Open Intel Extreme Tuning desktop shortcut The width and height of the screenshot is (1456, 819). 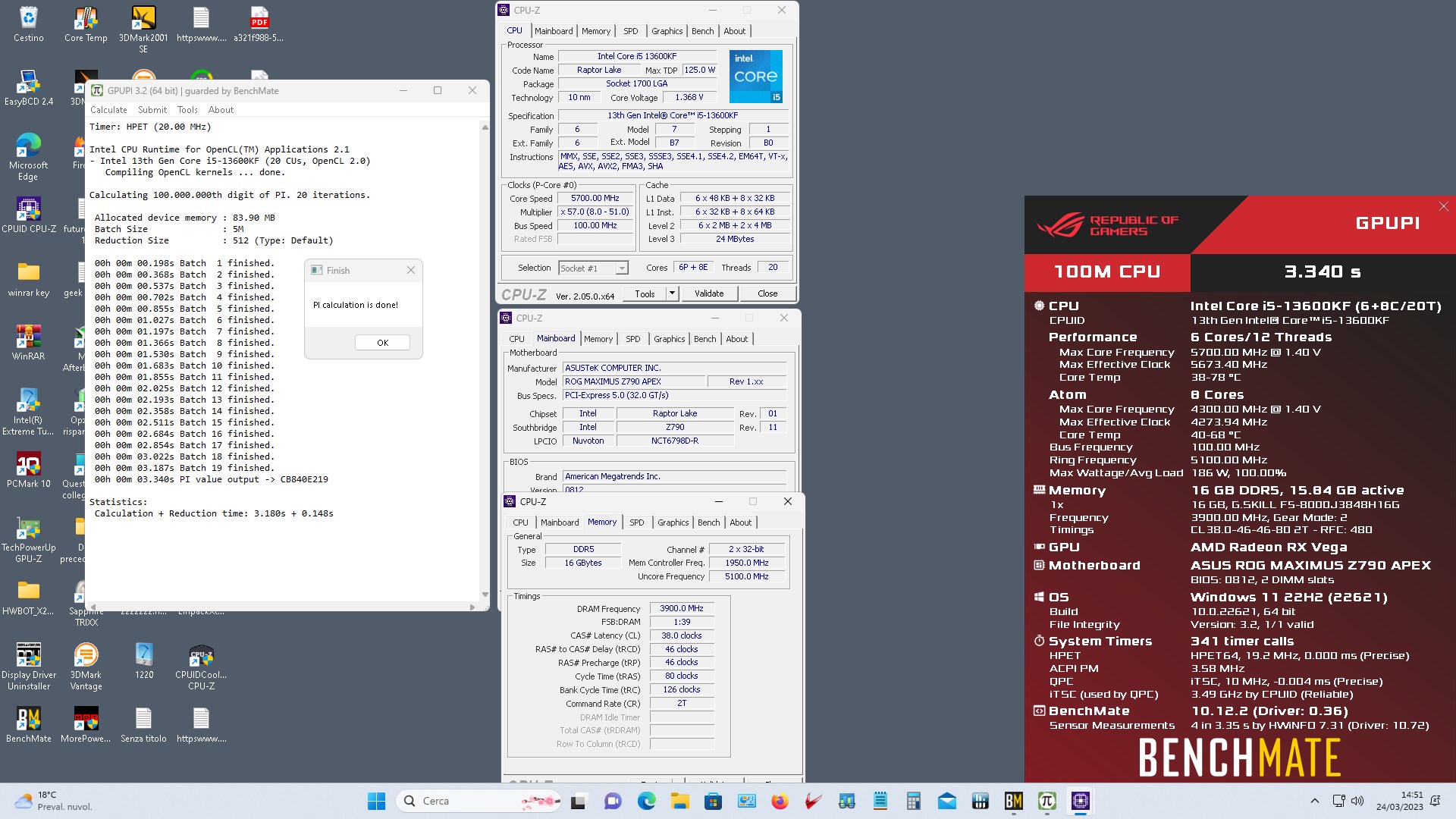28,412
